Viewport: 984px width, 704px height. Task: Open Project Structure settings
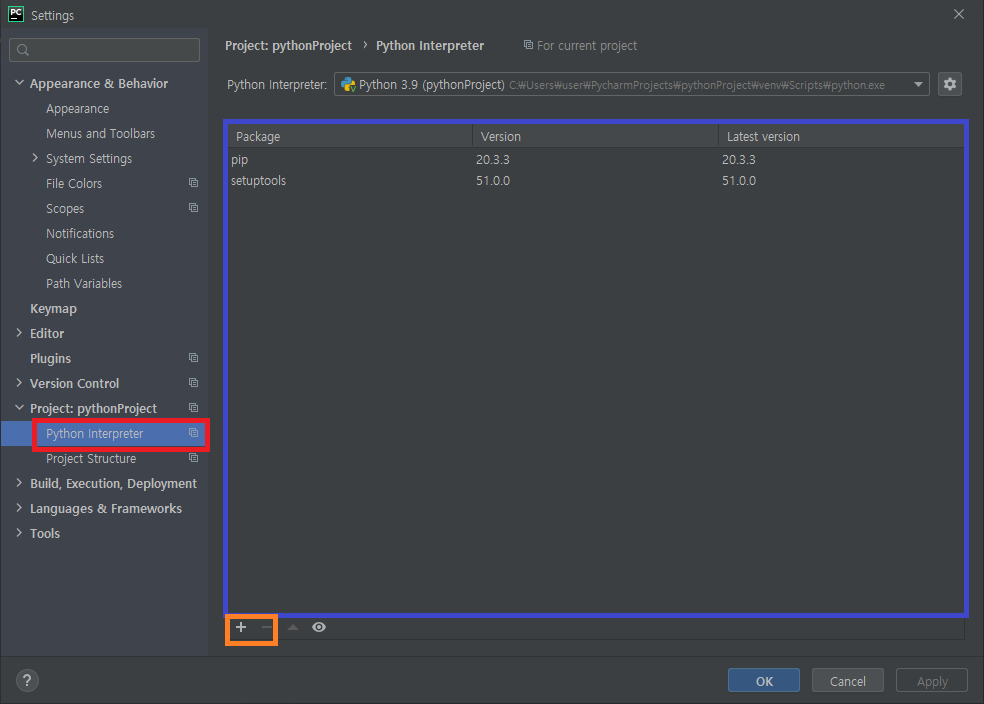tap(91, 459)
